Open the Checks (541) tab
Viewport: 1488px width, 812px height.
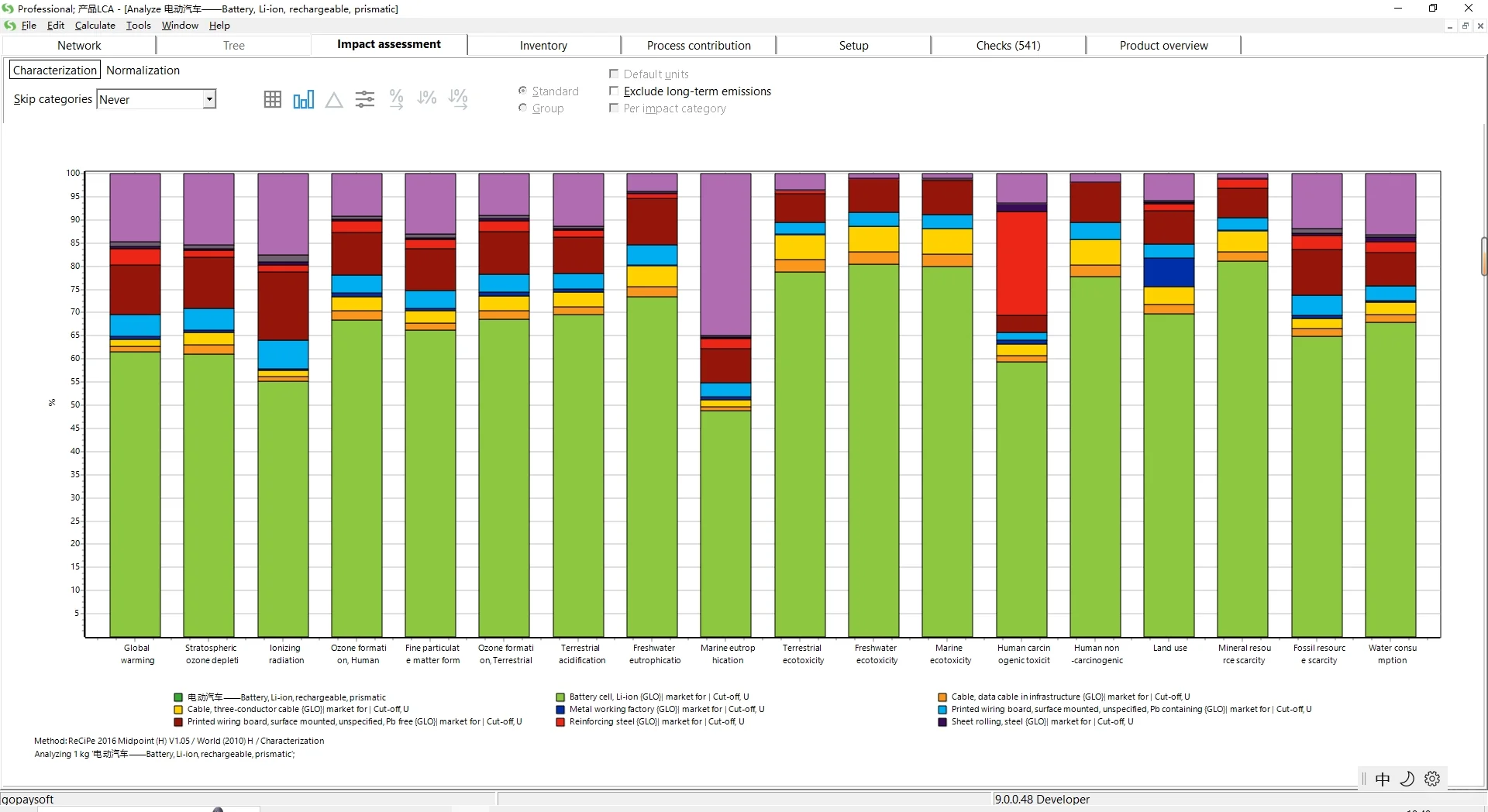click(1008, 46)
